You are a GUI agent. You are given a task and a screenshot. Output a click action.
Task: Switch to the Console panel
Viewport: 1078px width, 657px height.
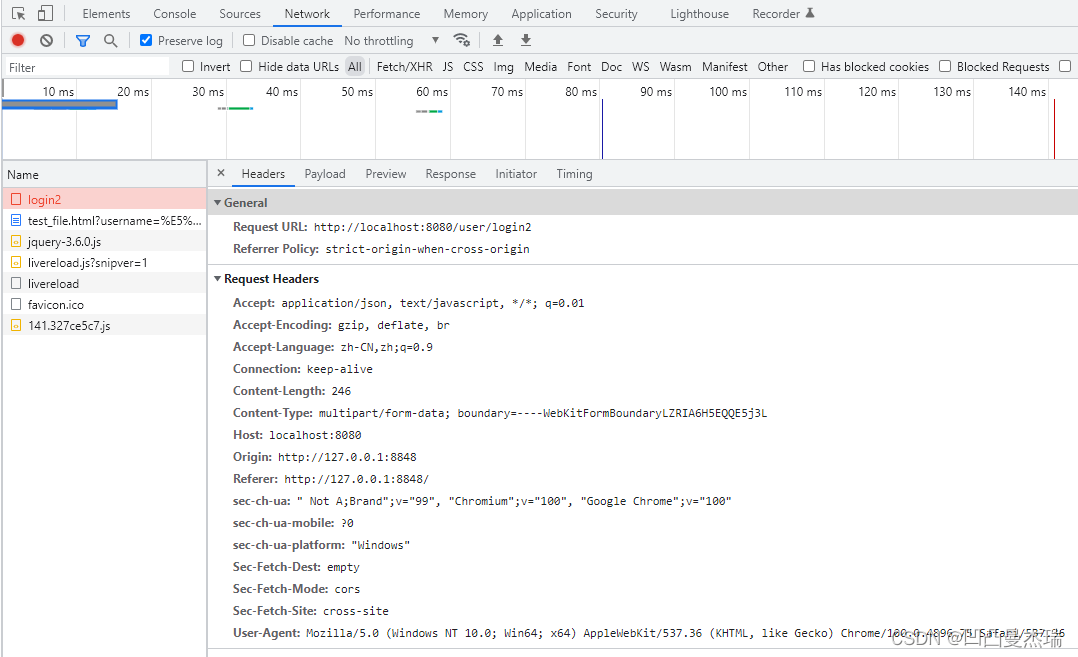pos(175,14)
